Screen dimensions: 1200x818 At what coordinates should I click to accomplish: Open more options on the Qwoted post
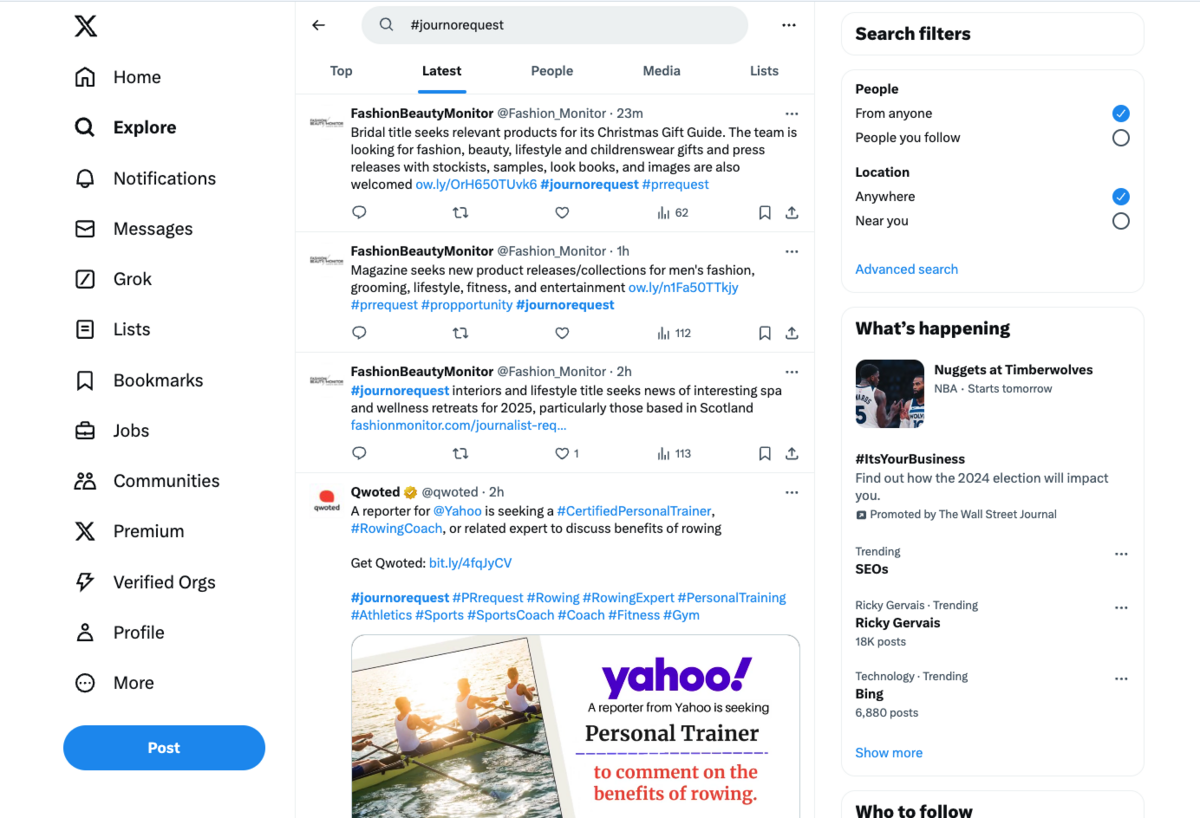point(792,492)
